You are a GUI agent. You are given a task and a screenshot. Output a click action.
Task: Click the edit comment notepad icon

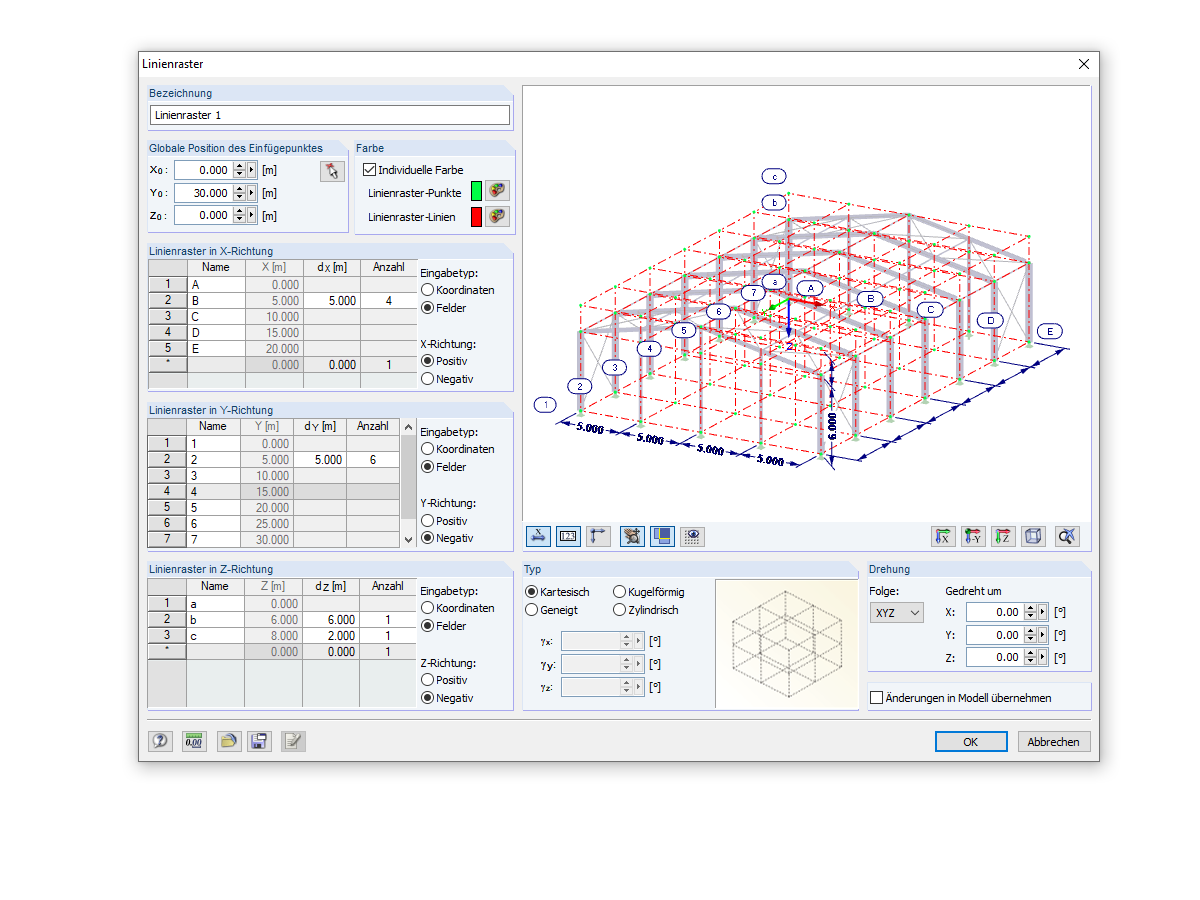point(293,741)
